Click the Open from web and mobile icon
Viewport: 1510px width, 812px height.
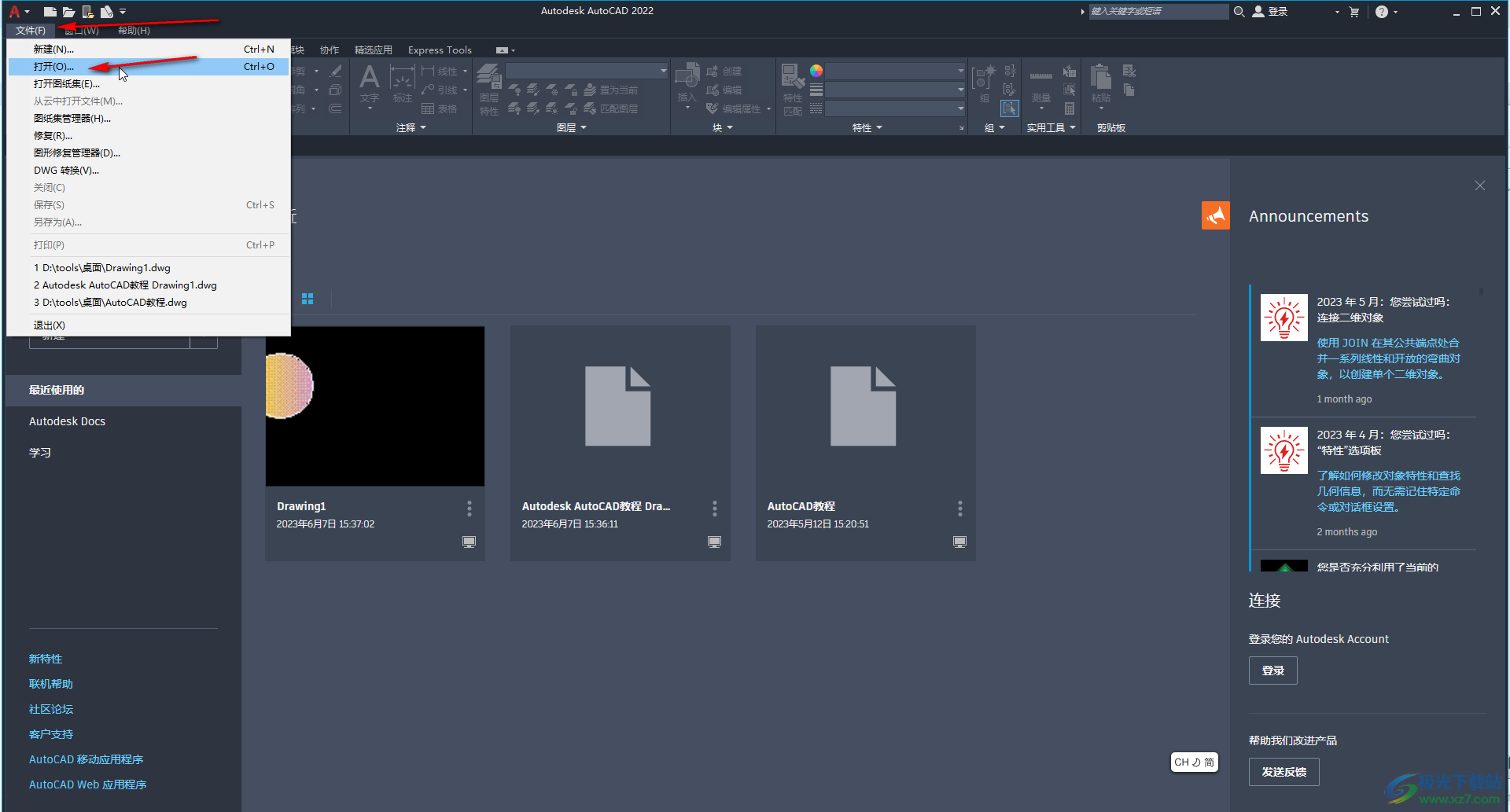tap(87, 12)
